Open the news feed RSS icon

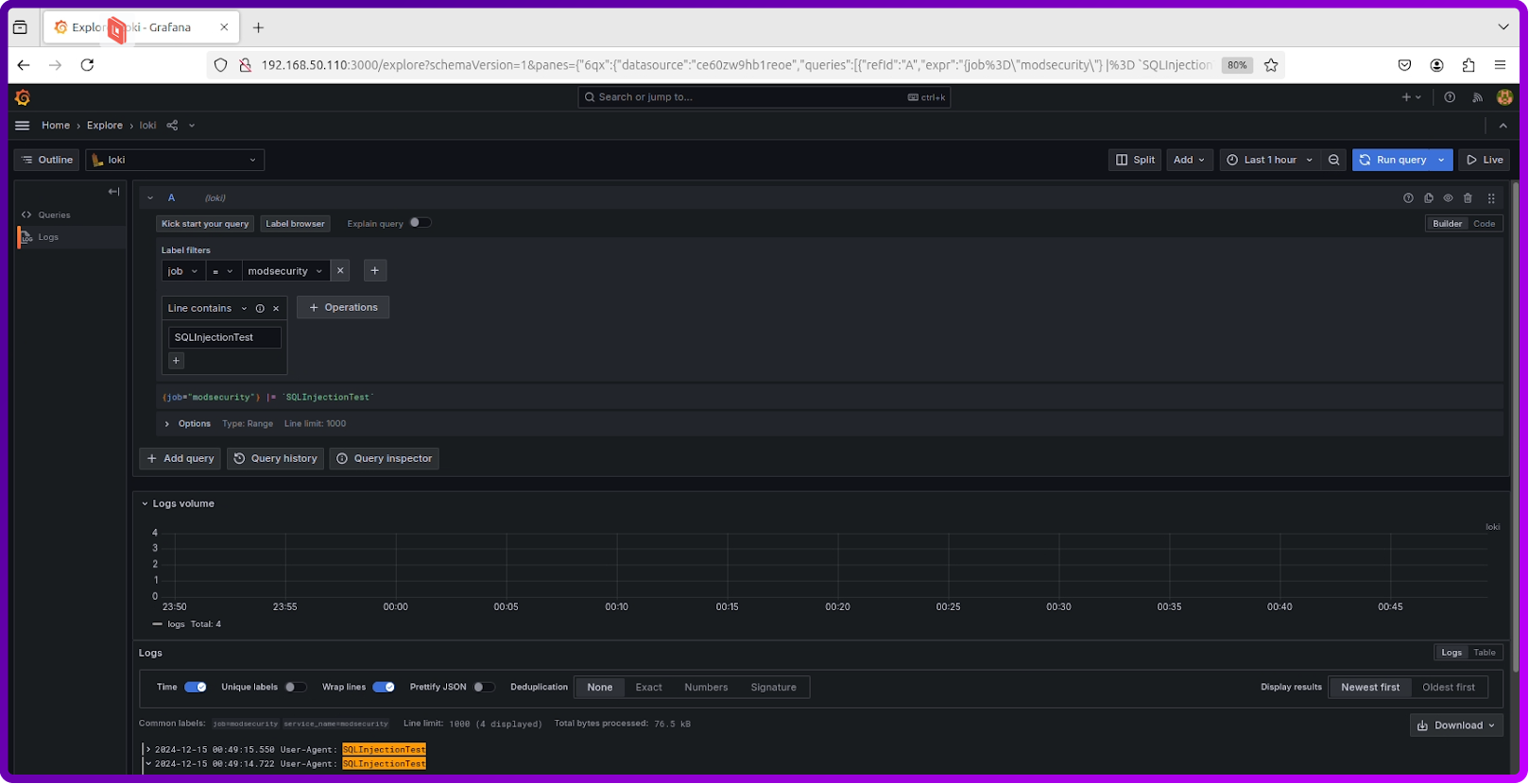click(1478, 97)
